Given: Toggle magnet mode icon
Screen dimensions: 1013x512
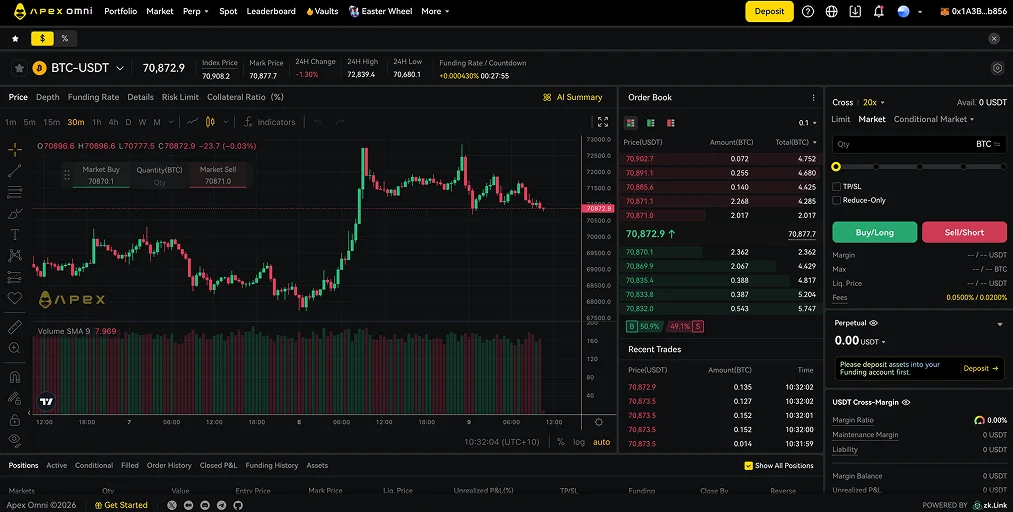Looking at the screenshot, I should [15, 377].
